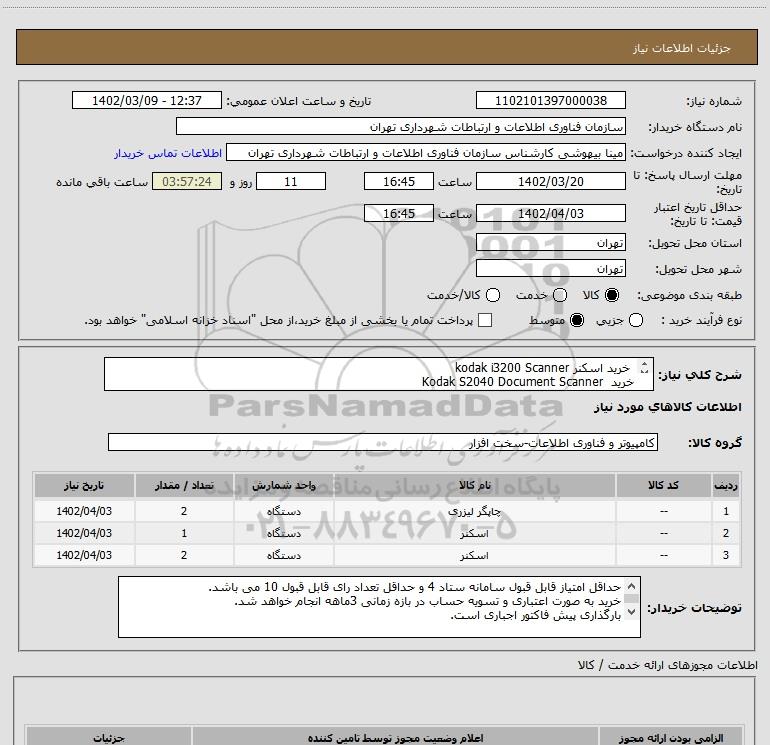Select the متوسط purchase type radio

[x=577, y=320]
